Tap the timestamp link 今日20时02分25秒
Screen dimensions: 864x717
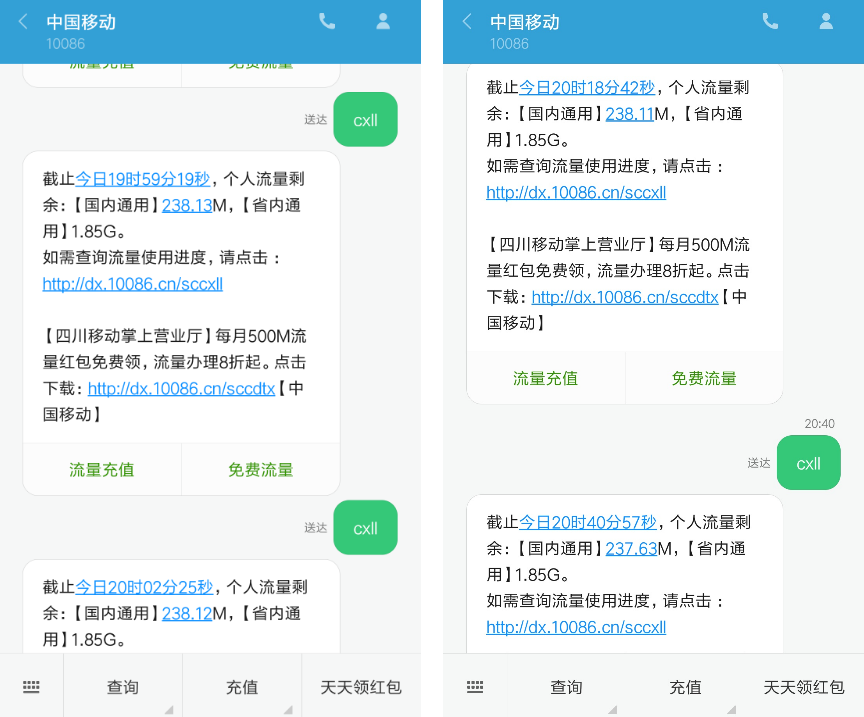[x=143, y=587]
